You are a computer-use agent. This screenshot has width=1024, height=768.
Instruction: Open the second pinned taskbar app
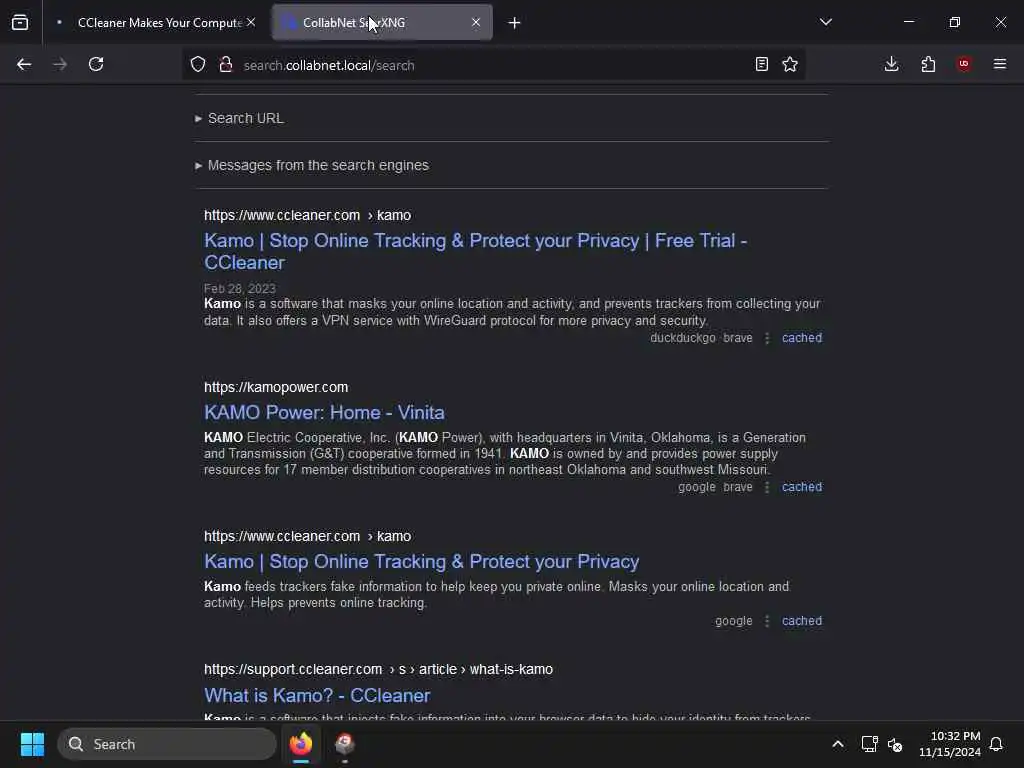point(345,744)
